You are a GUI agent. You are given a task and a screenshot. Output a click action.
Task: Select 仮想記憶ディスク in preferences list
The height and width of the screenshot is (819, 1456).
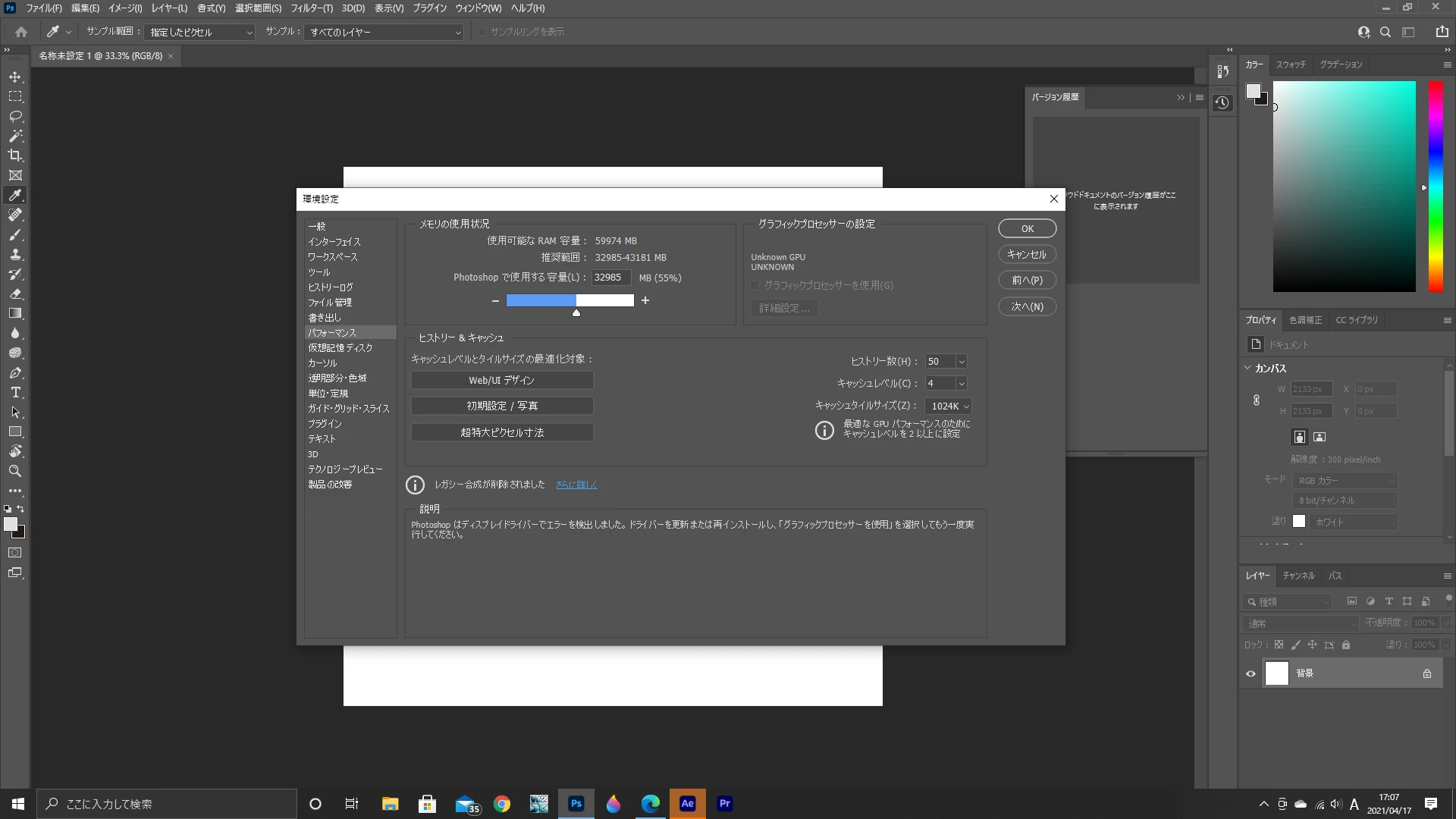[x=340, y=348]
